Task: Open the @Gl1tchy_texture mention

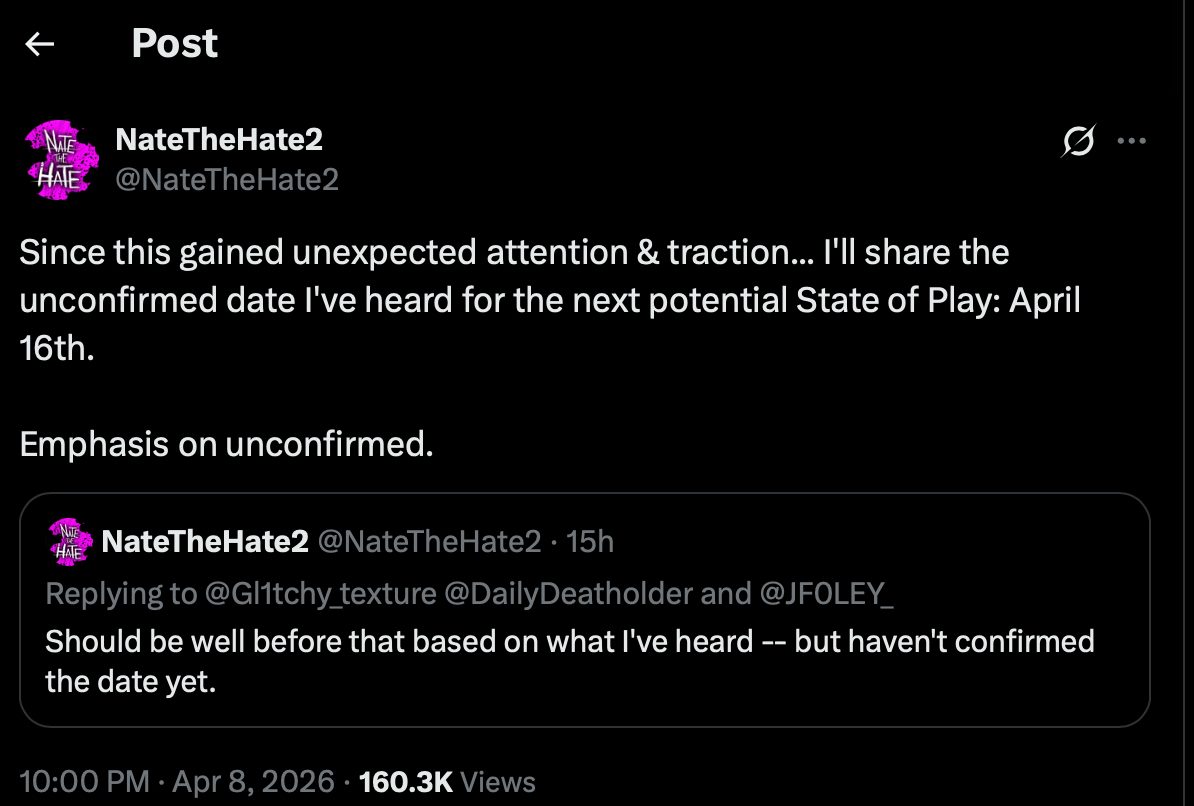Action: pos(320,593)
